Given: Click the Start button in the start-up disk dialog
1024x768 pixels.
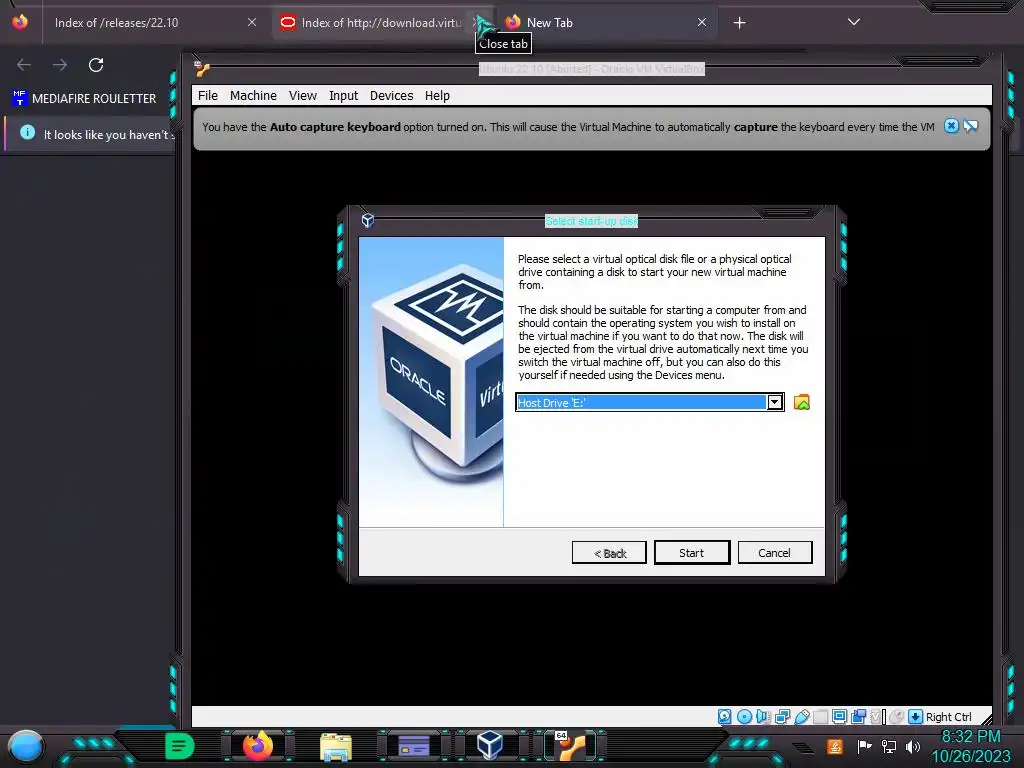Looking at the screenshot, I should click(x=692, y=552).
